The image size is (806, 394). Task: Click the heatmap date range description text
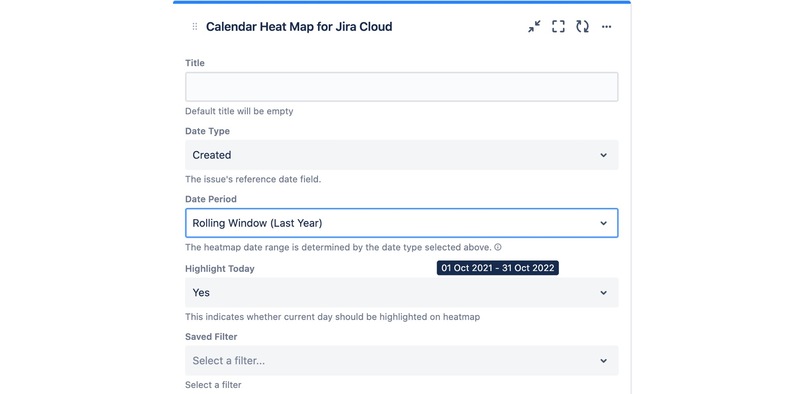(338, 247)
